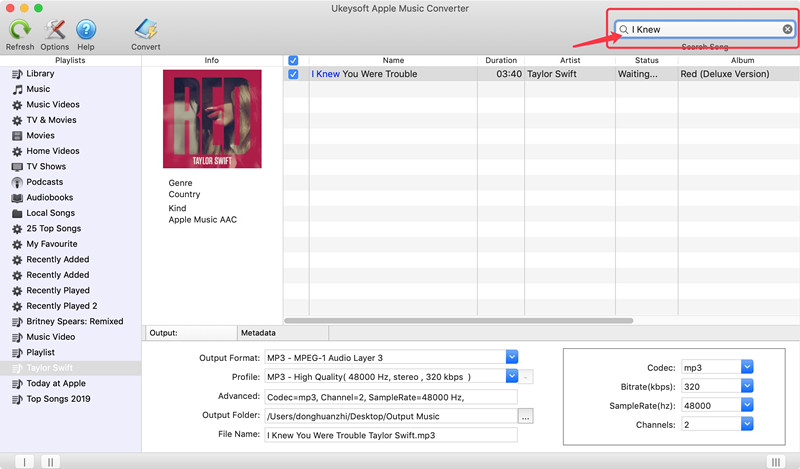Open My Favourite playlist
The height and width of the screenshot is (469, 800).
[52, 244]
